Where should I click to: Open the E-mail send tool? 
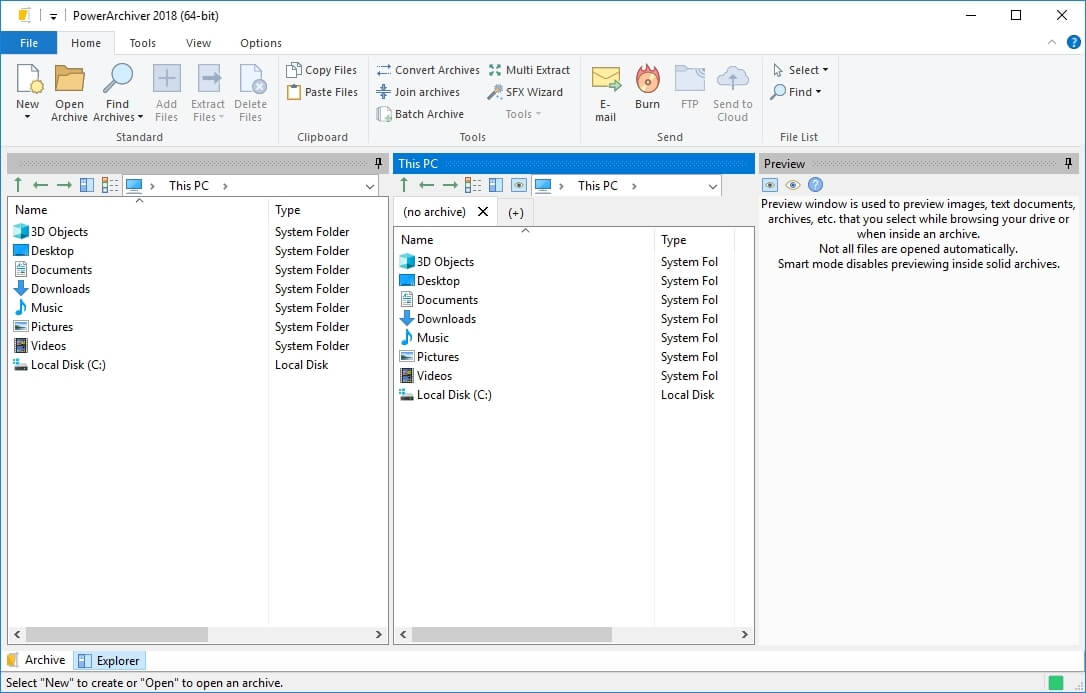[x=606, y=80]
